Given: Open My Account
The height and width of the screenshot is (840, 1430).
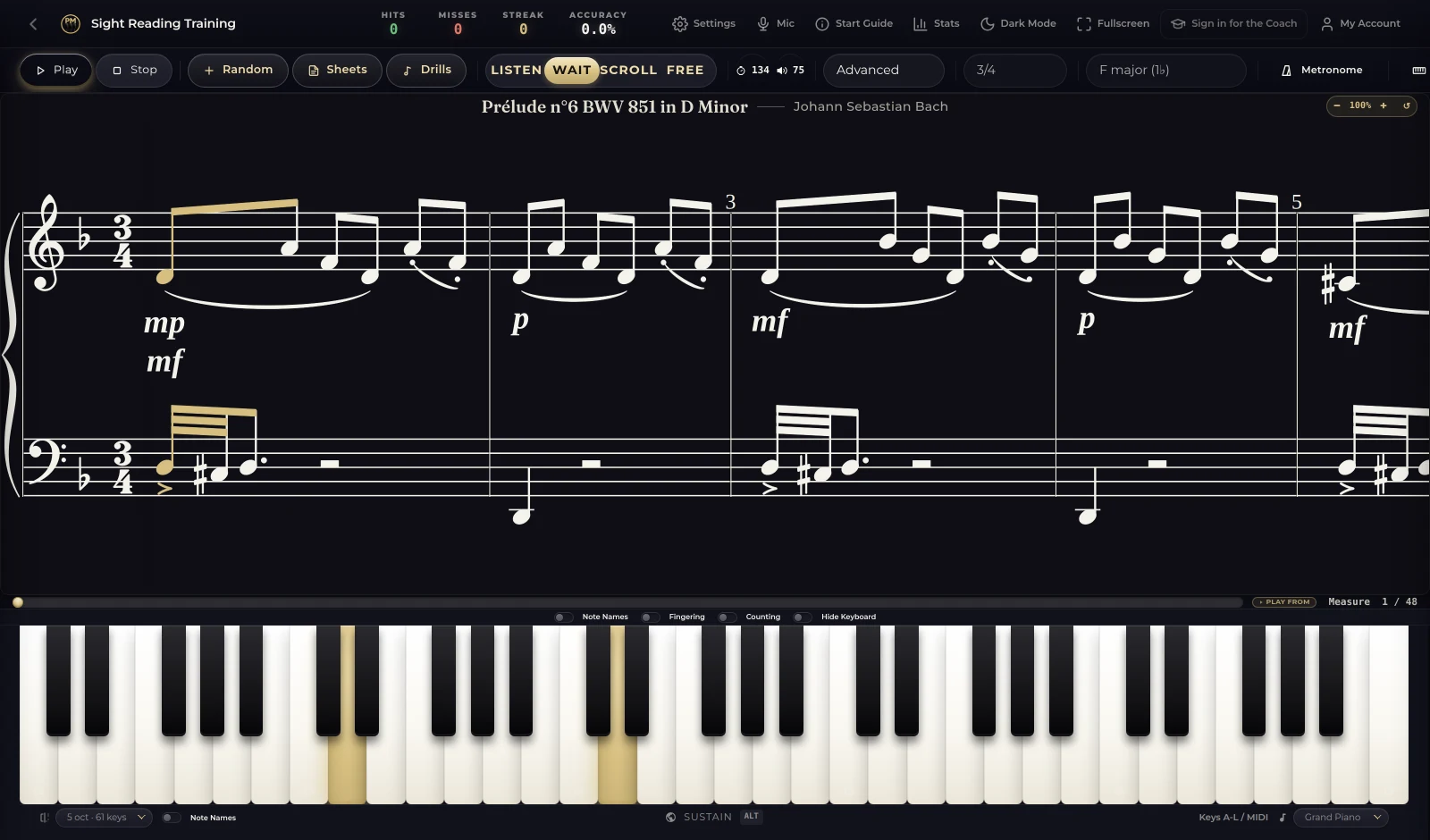Looking at the screenshot, I should 1360,24.
